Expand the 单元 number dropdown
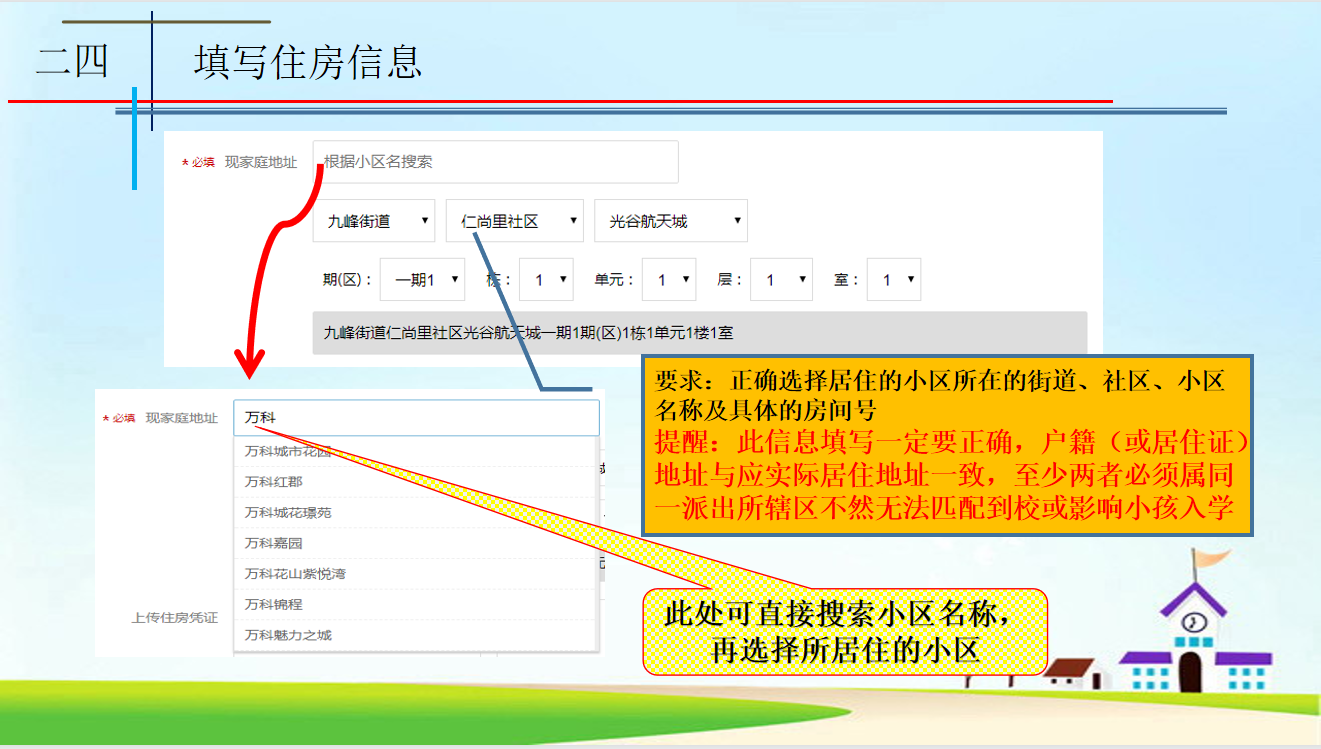1321x749 pixels. tap(668, 280)
